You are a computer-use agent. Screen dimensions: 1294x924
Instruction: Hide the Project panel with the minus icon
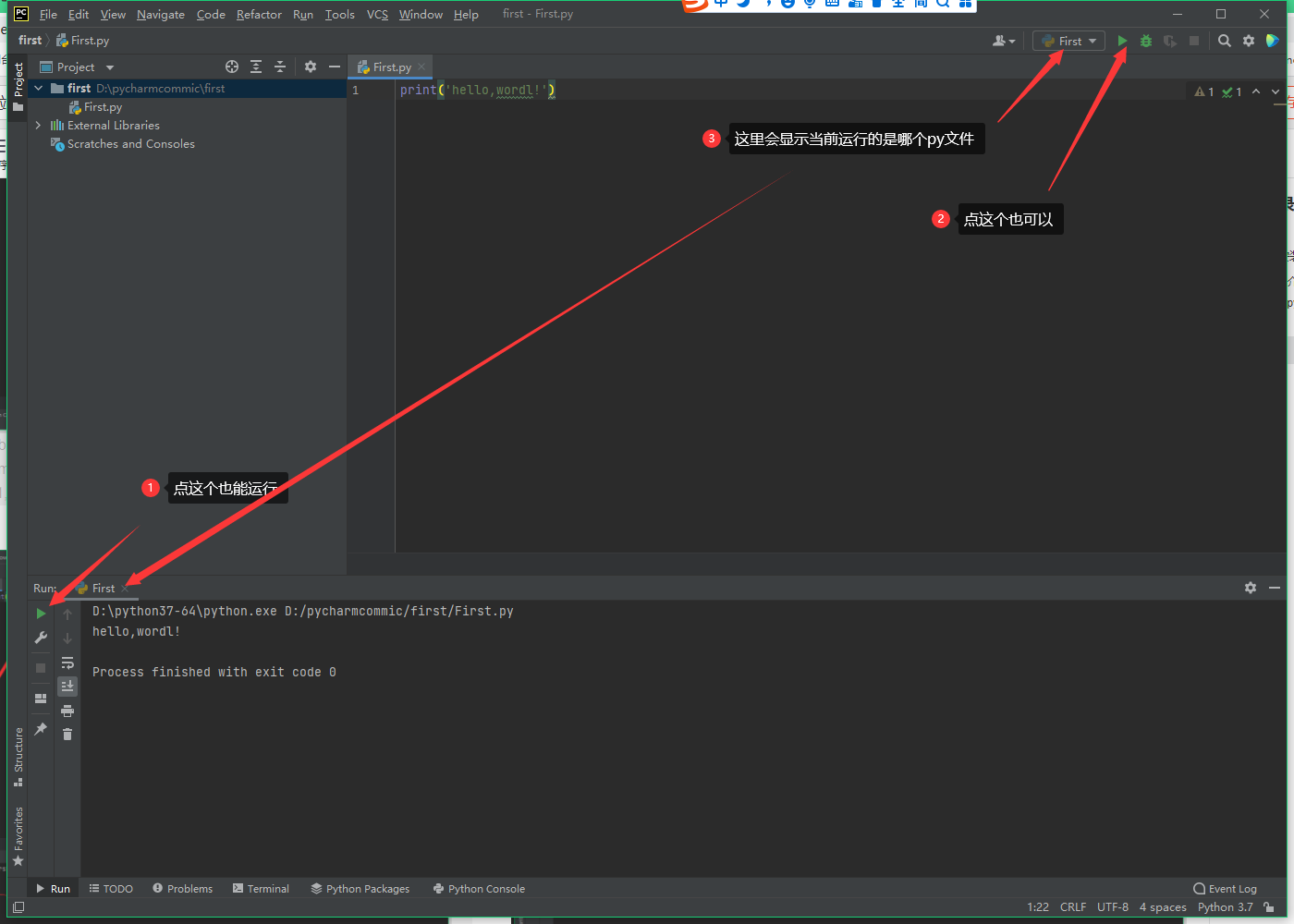tap(335, 67)
